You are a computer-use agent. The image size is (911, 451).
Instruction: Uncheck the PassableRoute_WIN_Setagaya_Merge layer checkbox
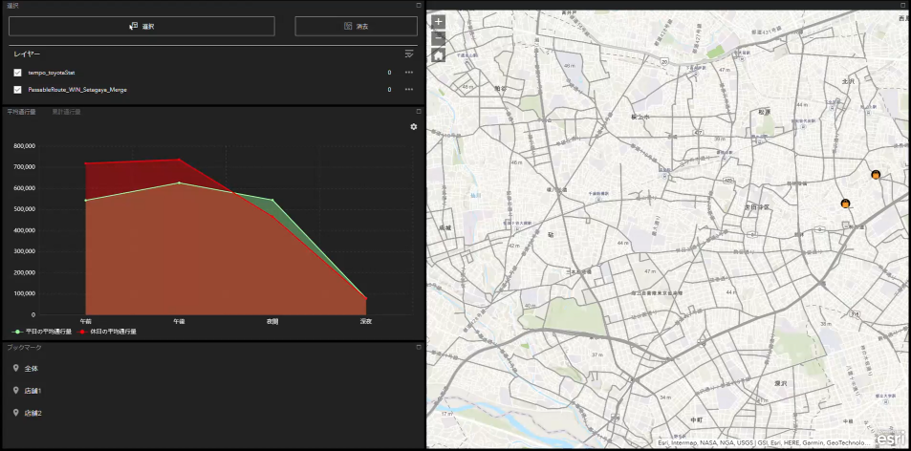17,90
